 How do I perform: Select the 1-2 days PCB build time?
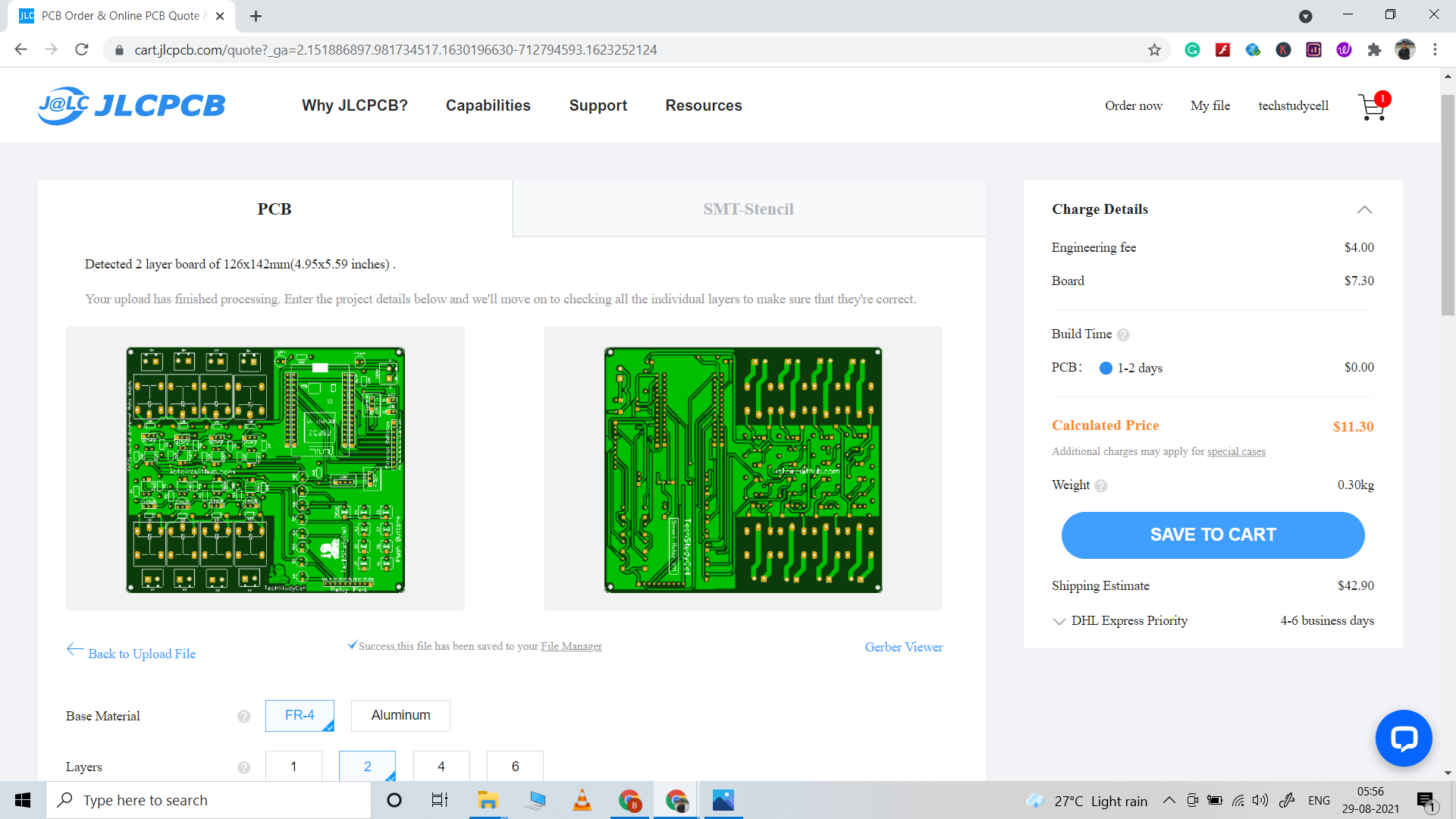click(x=1106, y=368)
